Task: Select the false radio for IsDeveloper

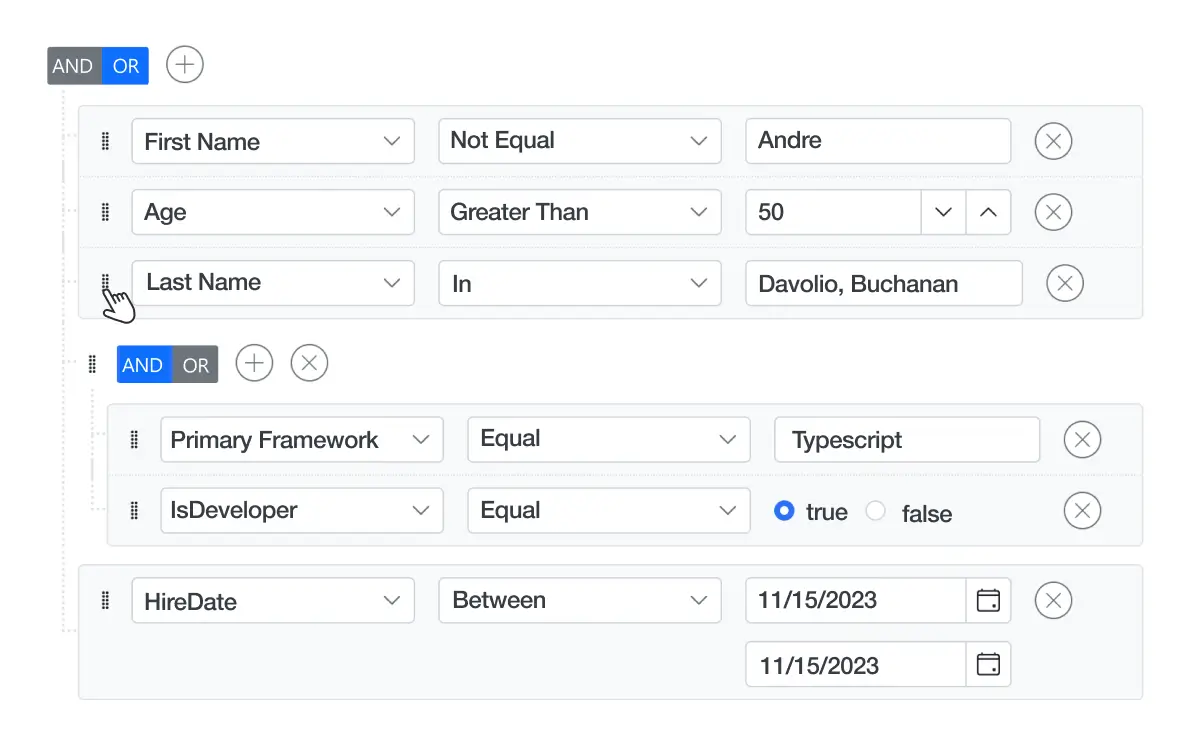Action: click(x=876, y=511)
